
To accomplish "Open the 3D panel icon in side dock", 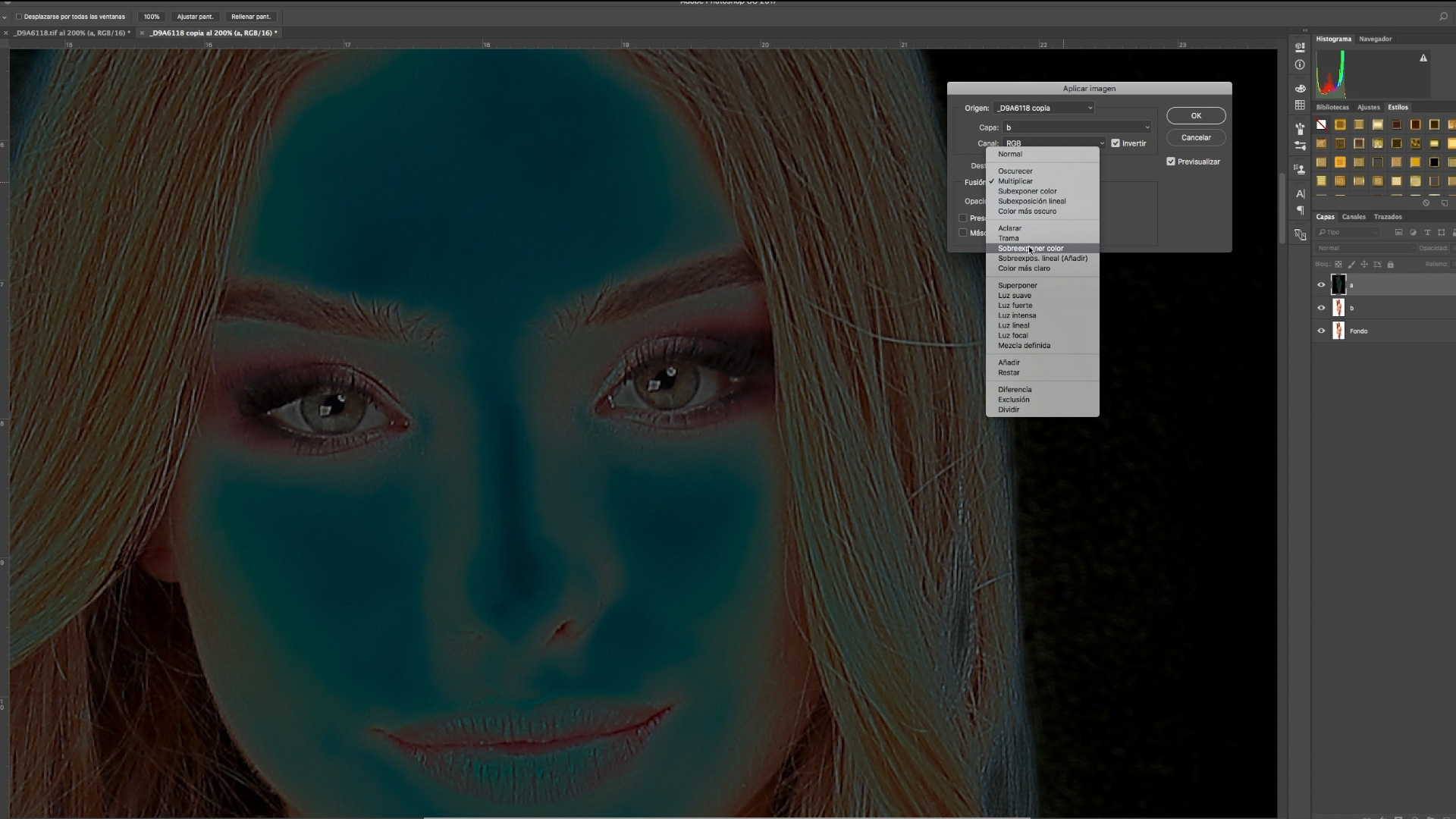I will pyautogui.click(x=1300, y=47).
